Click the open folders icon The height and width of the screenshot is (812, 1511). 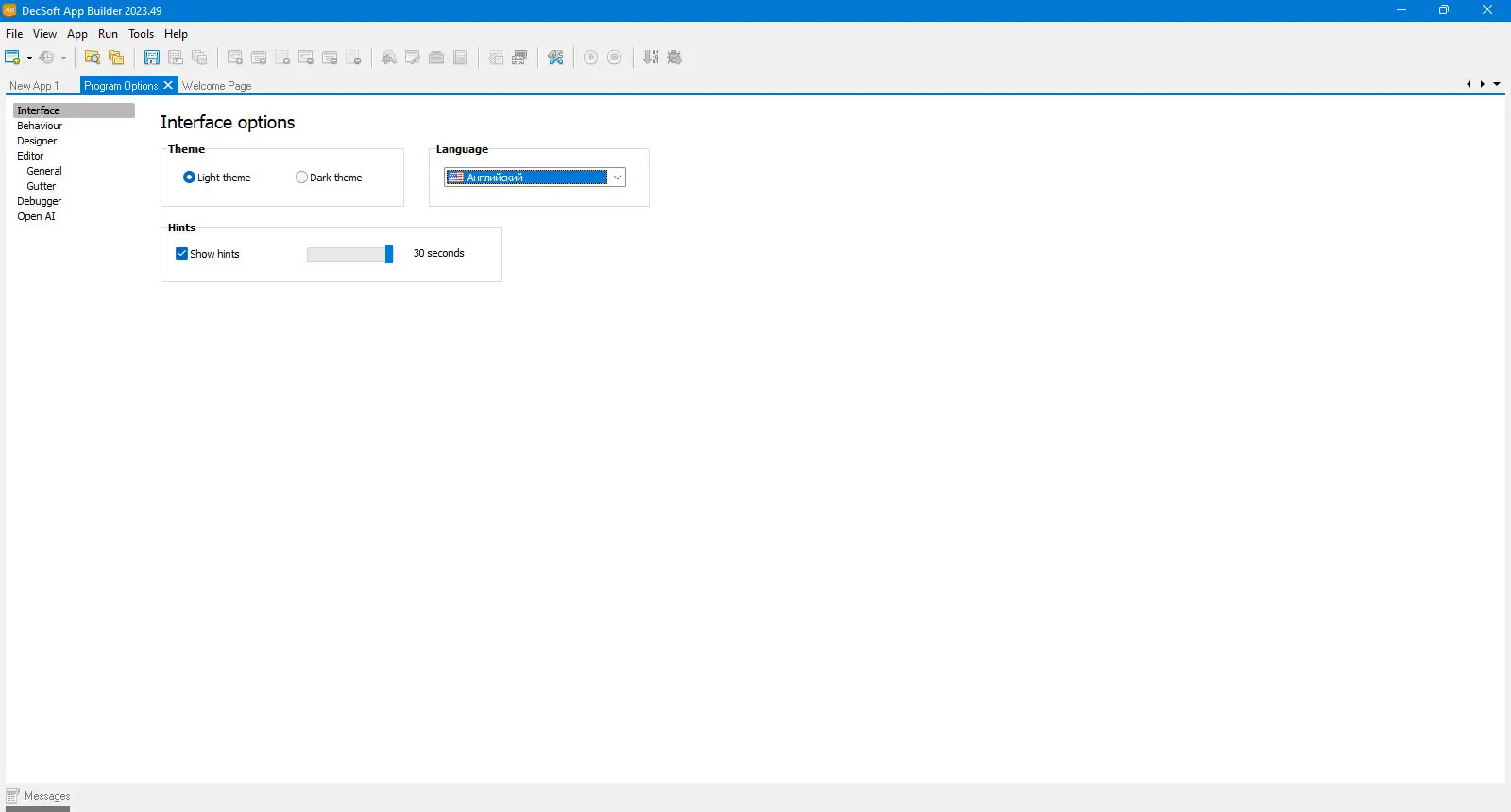[x=116, y=58]
